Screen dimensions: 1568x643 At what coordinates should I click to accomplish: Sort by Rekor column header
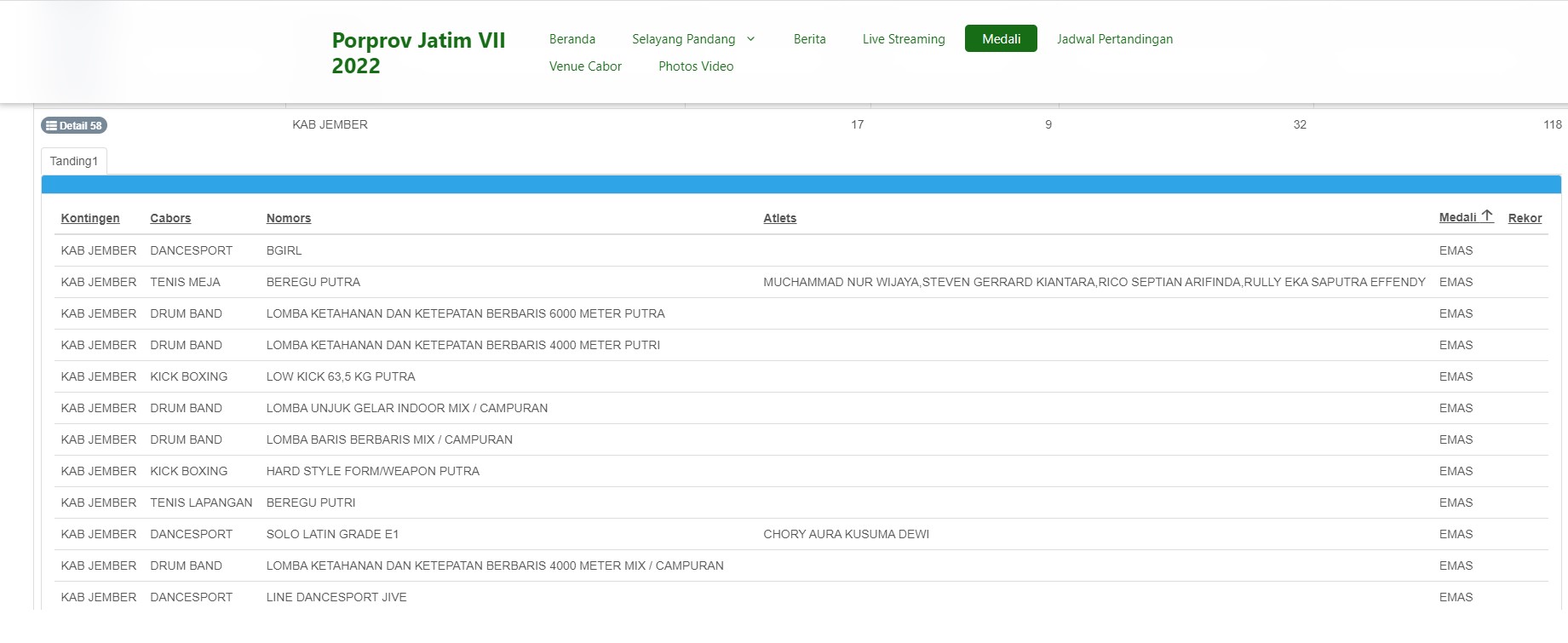click(x=1524, y=218)
